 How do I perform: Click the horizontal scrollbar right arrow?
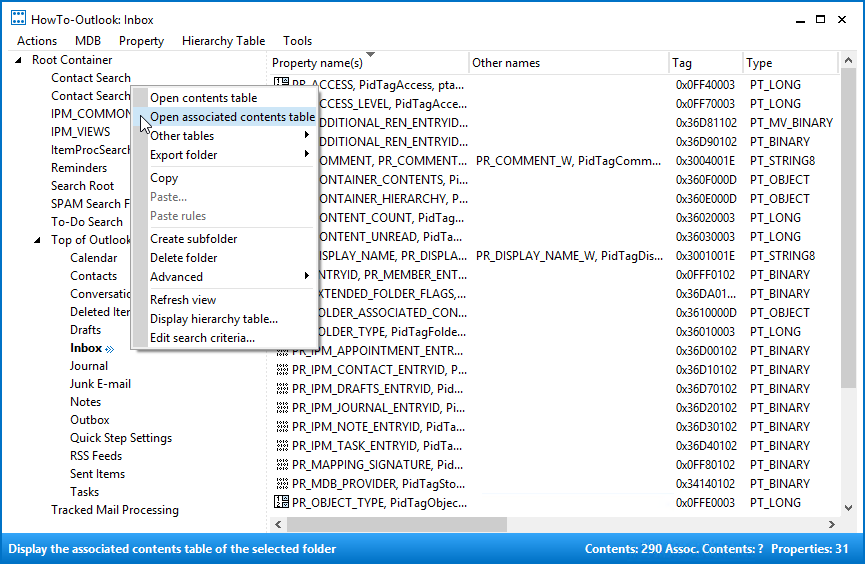coord(832,524)
